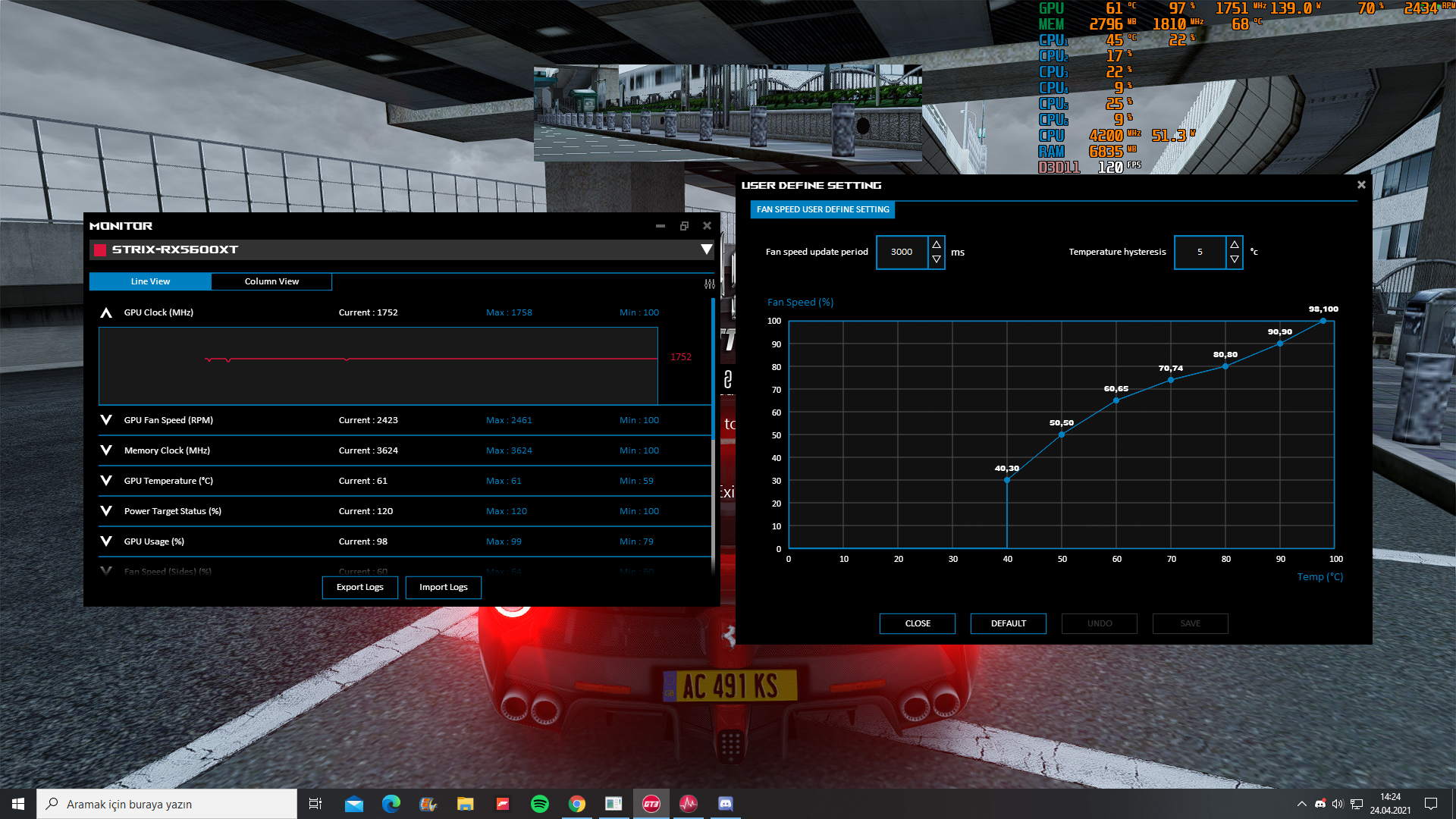Image resolution: width=1456 pixels, height=819 pixels.
Task: Switch to Column View tab
Action: (271, 281)
